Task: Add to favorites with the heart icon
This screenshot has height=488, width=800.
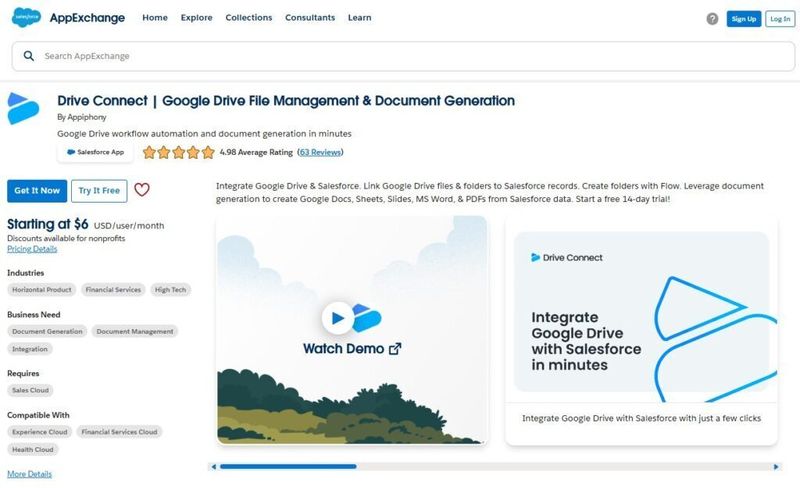Action: click(142, 190)
